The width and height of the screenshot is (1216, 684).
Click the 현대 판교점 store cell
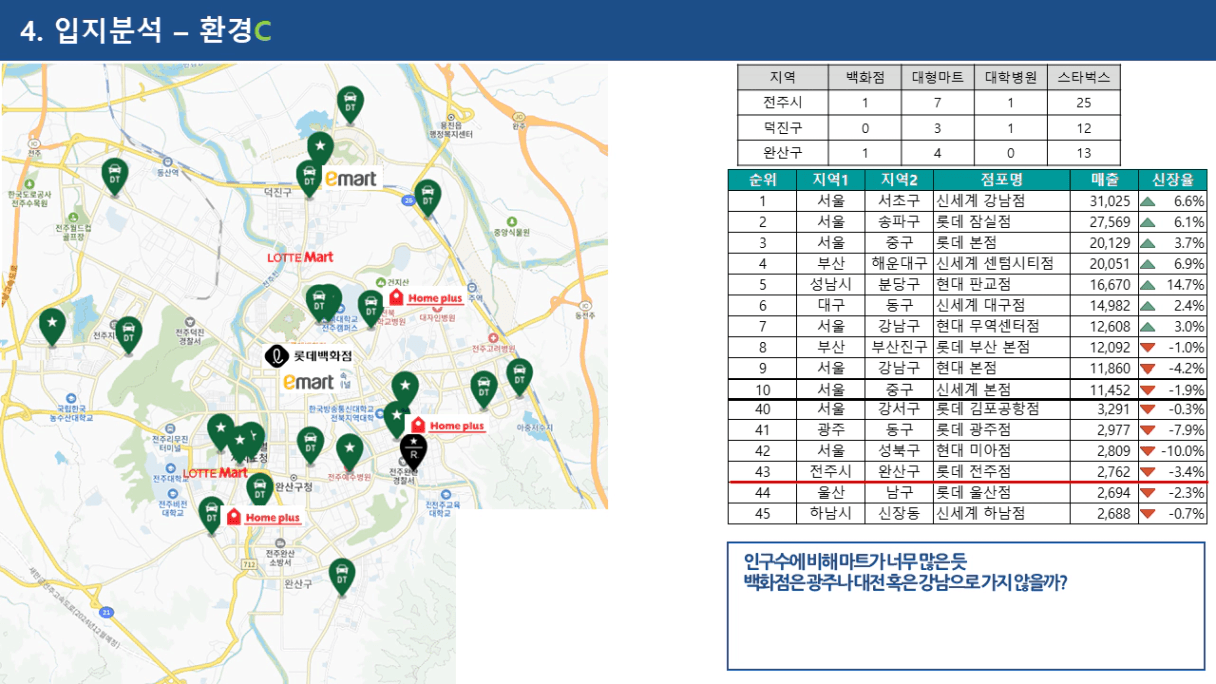click(1001, 284)
